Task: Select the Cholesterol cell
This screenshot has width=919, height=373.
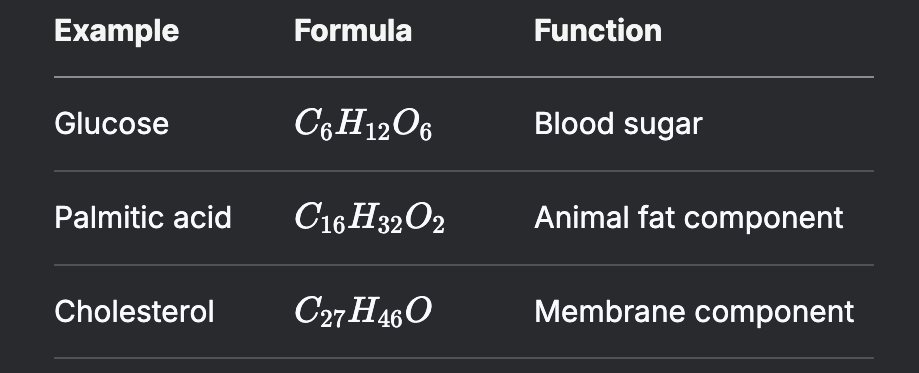Action: (134, 311)
